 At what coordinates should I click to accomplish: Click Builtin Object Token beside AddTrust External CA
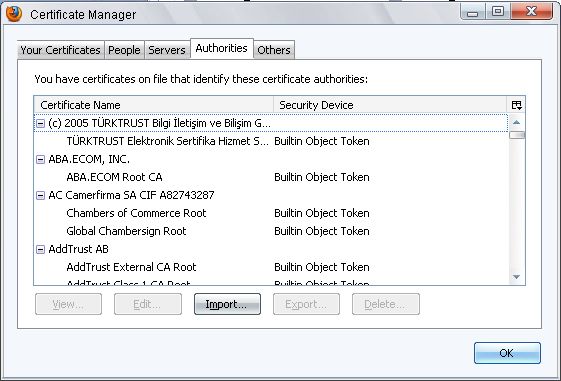[322, 267]
